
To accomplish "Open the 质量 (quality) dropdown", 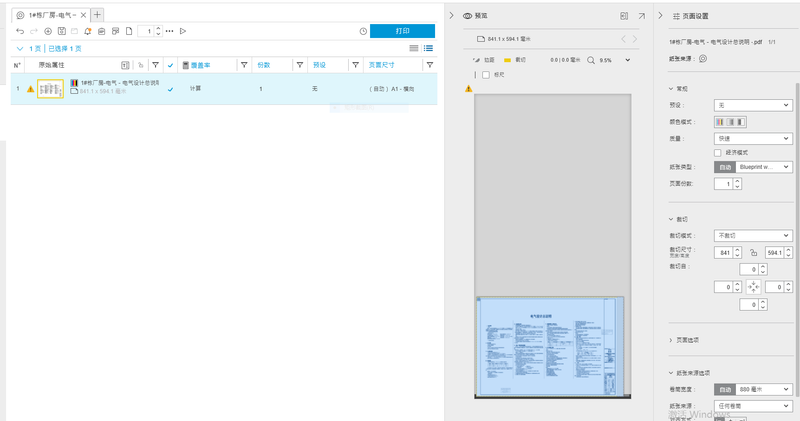I will pyautogui.click(x=753, y=139).
